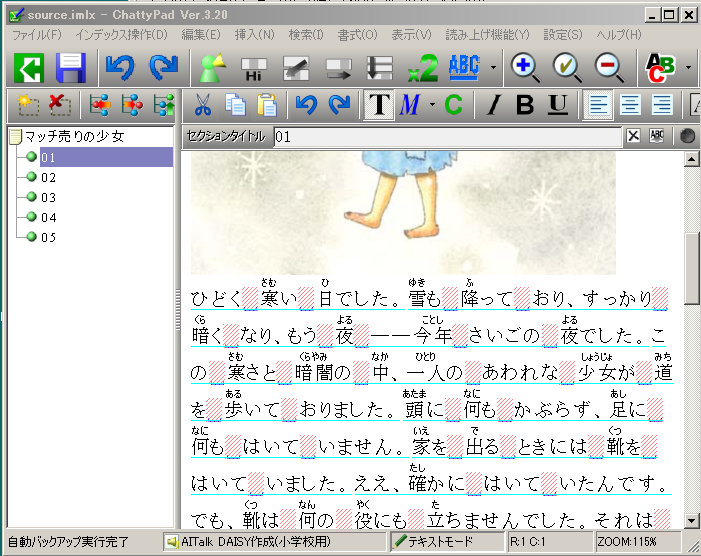The height and width of the screenshot is (556, 701).
Task: Click the move index up icon
Action: [164, 105]
